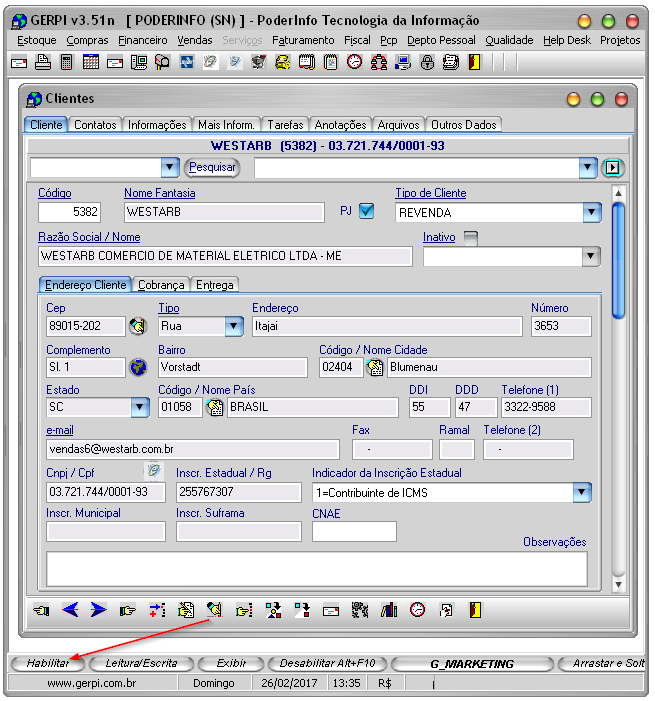Open the calendar grid icon in main toolbar
Image resolution: width=655 pixels, height=701 pixels.
91,62
